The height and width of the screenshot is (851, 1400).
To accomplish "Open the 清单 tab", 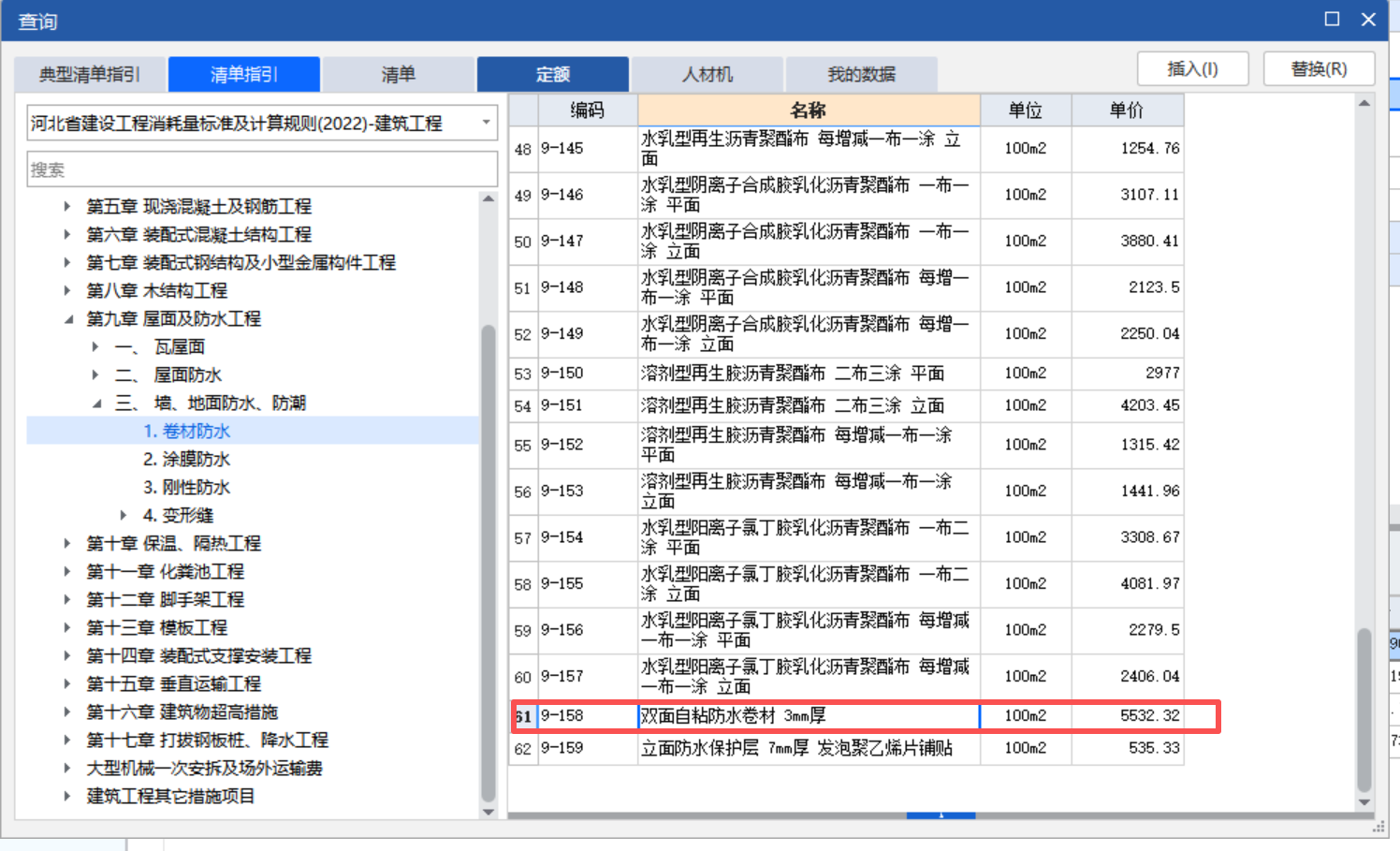I will (x=398, y=74).
